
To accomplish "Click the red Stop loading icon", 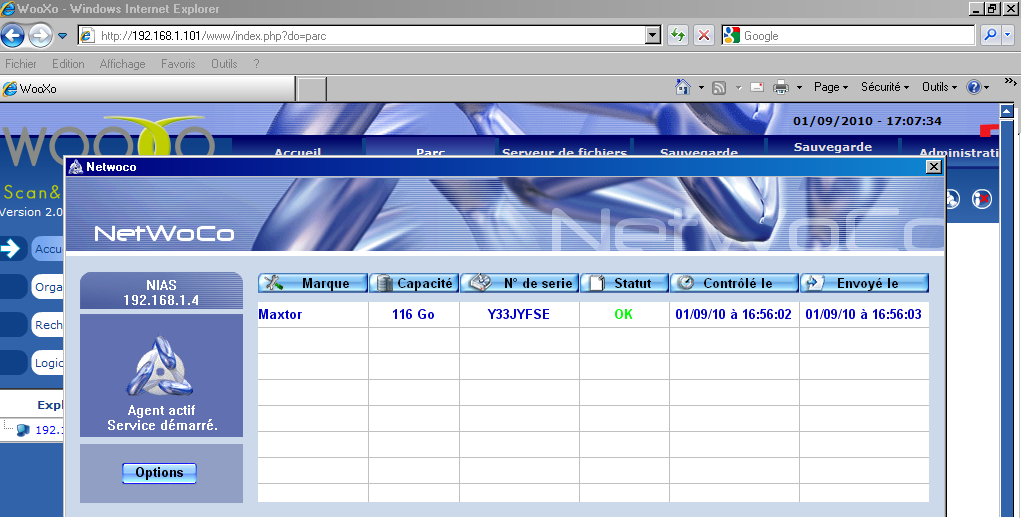I will point(704,36).
